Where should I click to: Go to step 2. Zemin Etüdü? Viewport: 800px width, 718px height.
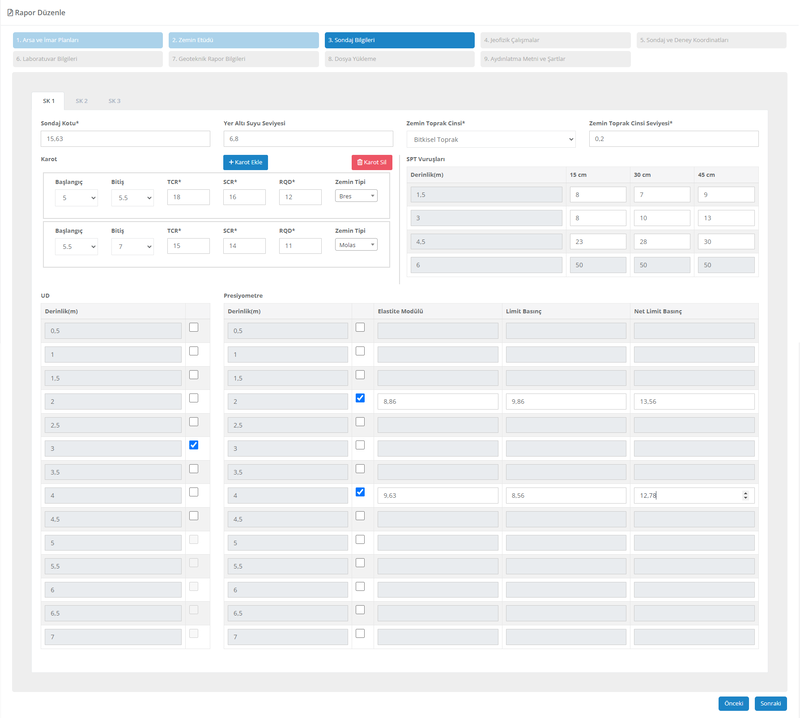point(241,40)
